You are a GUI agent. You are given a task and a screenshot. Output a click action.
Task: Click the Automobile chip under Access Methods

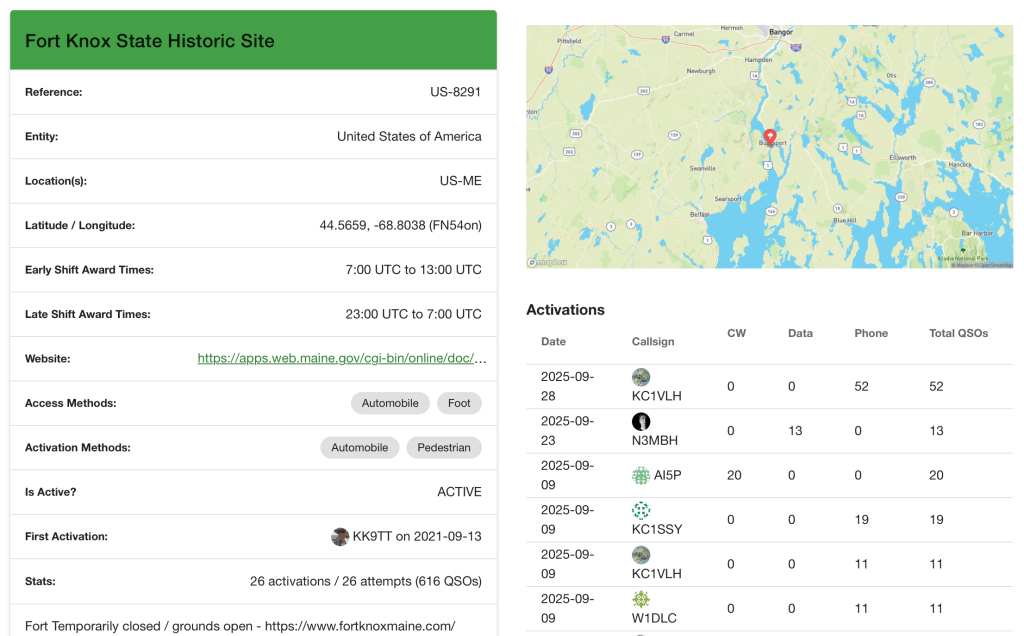point(390,403)
